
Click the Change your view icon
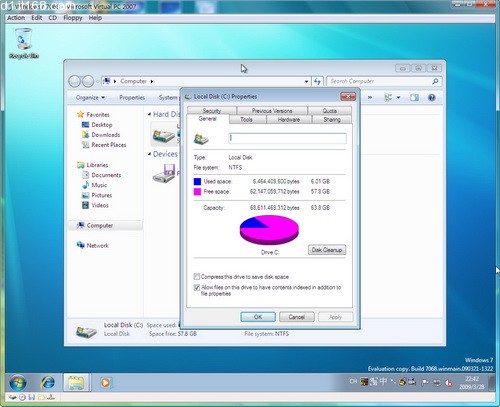388,98
